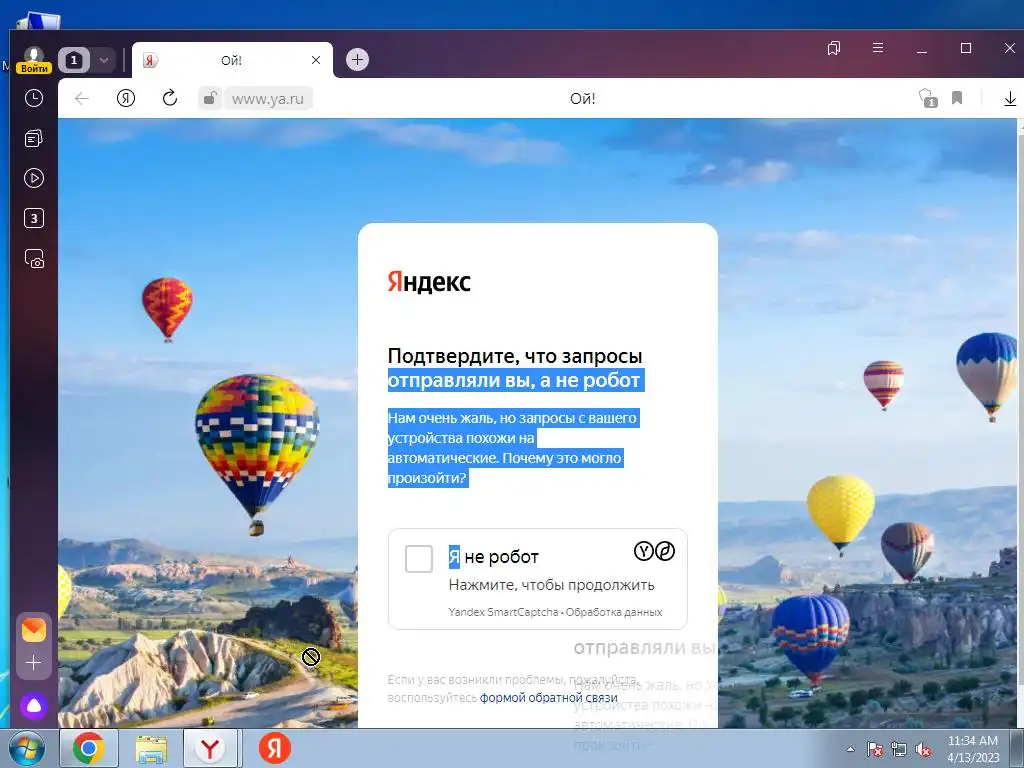
Task: Open the tab counter showing 1
Action: click(74, 60)
